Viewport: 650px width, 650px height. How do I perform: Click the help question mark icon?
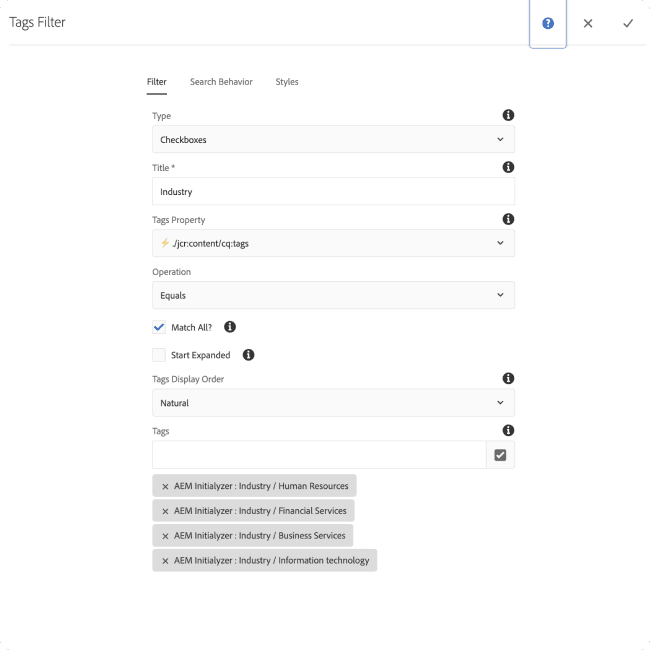pyautogui.click(x=548, y=23)
